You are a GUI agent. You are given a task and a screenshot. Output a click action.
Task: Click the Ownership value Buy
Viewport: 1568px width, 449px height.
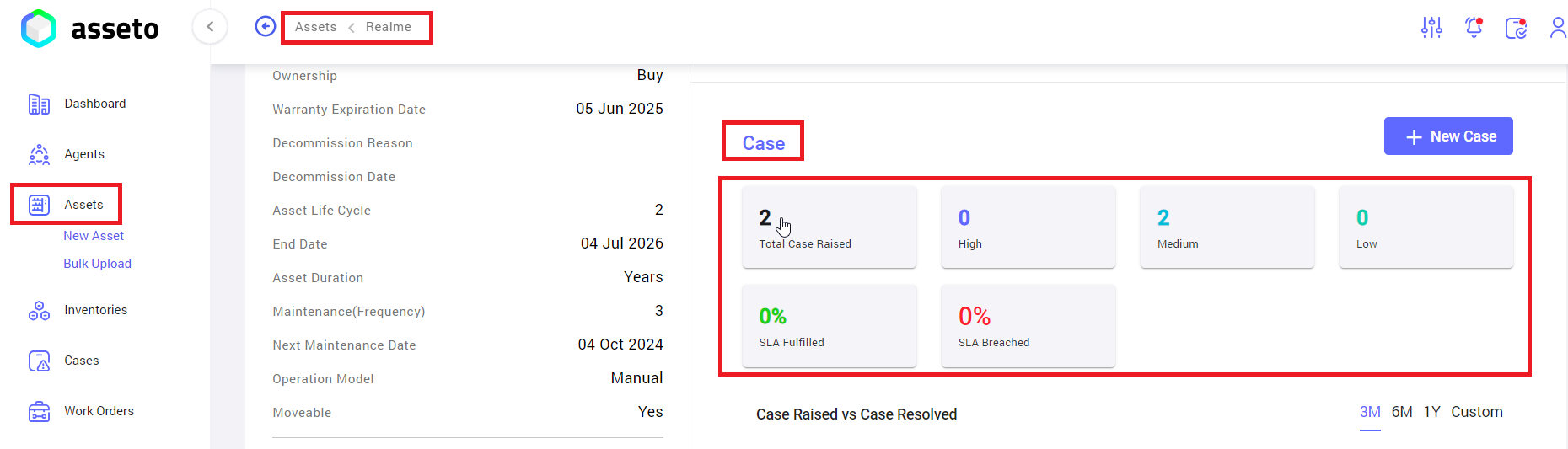[650, 75]
